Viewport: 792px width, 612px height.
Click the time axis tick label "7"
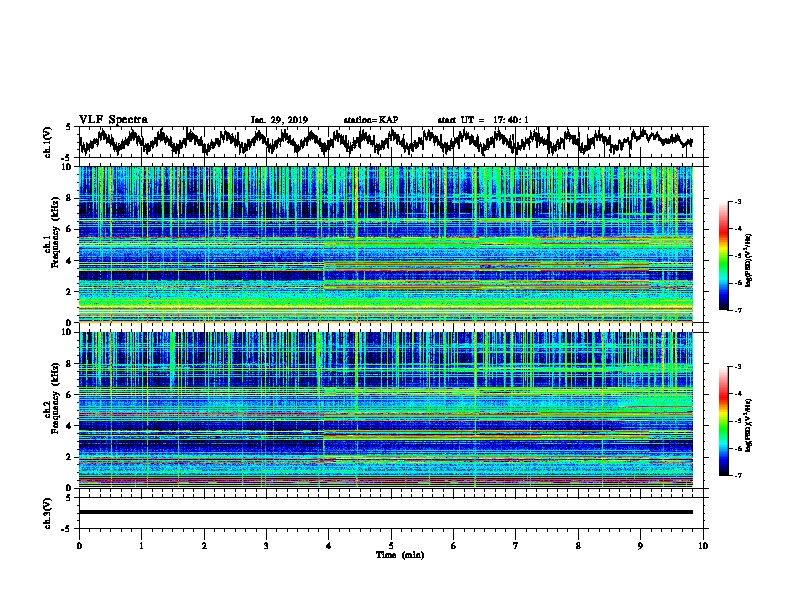(x=516, y=546)
